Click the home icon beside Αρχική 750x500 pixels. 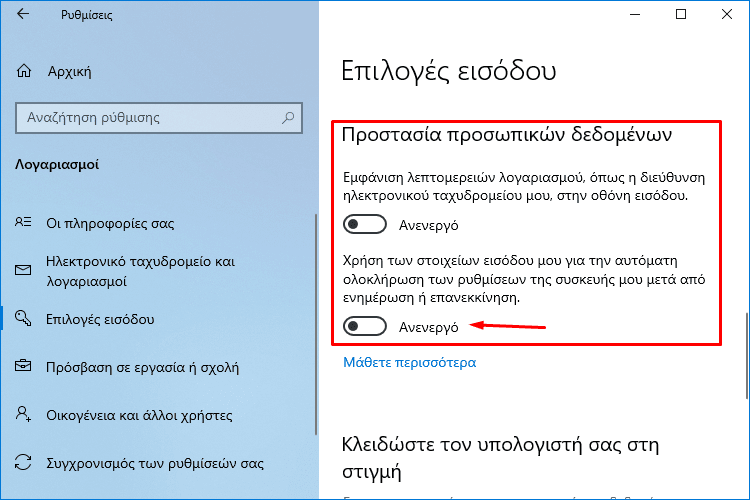coord(24,71)
